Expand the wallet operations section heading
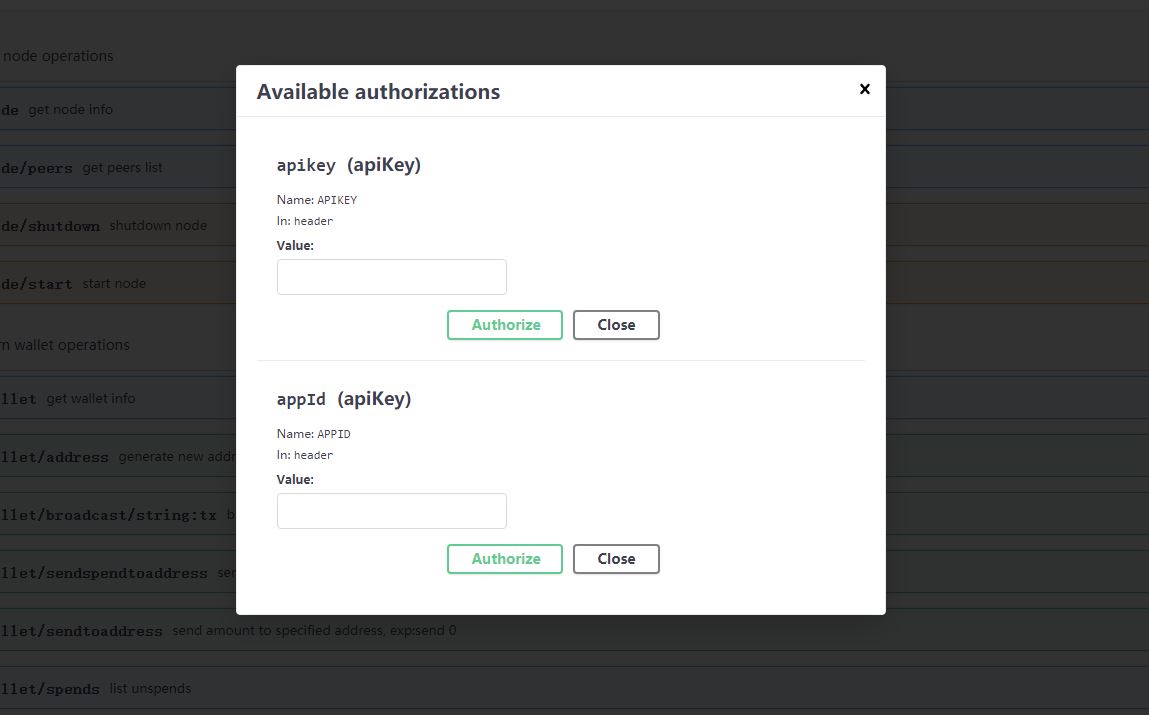The height and width of the screenshot is (715, 1149). (574, 345)
